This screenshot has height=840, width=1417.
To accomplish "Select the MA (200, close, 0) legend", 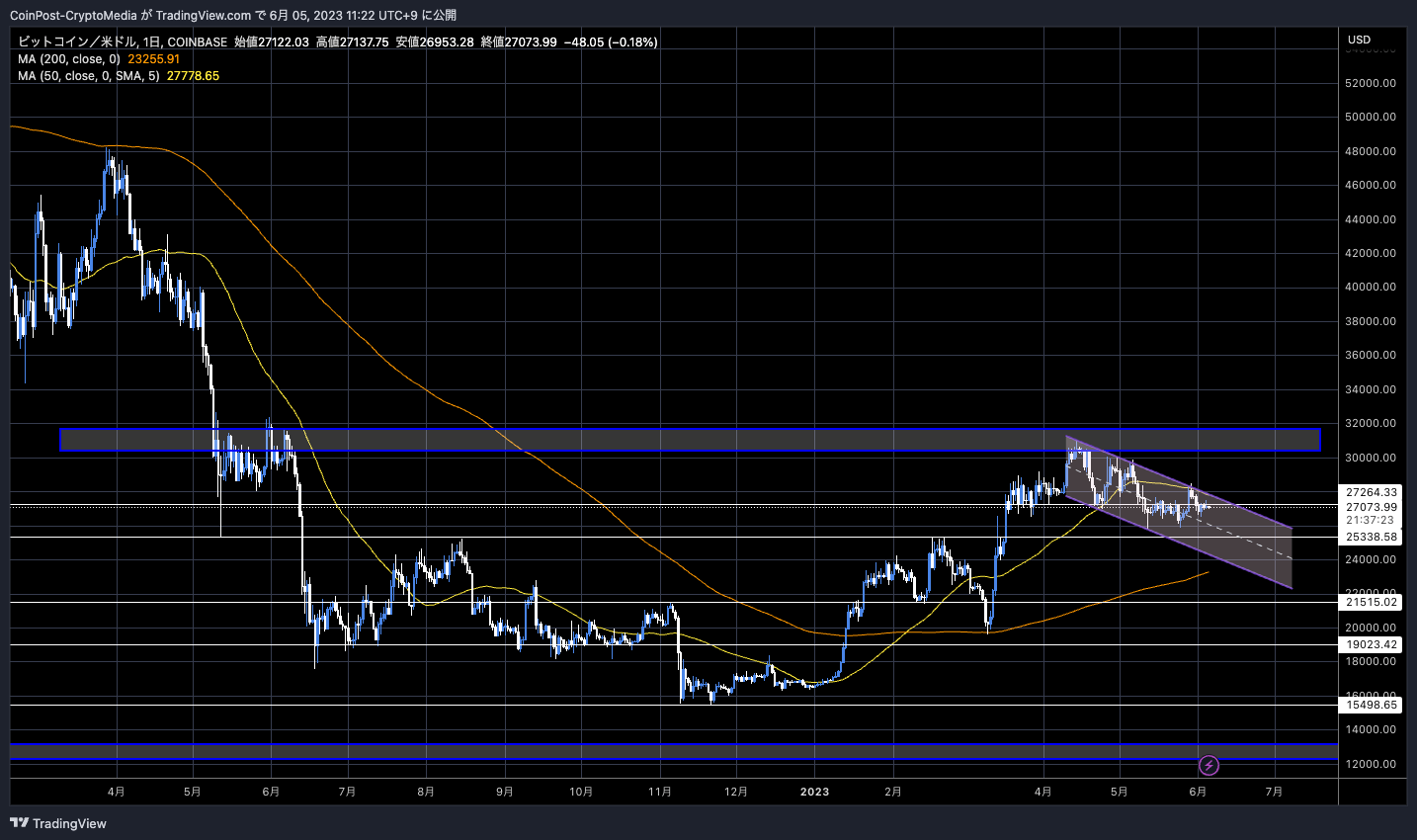I will (x=69, y=58).
